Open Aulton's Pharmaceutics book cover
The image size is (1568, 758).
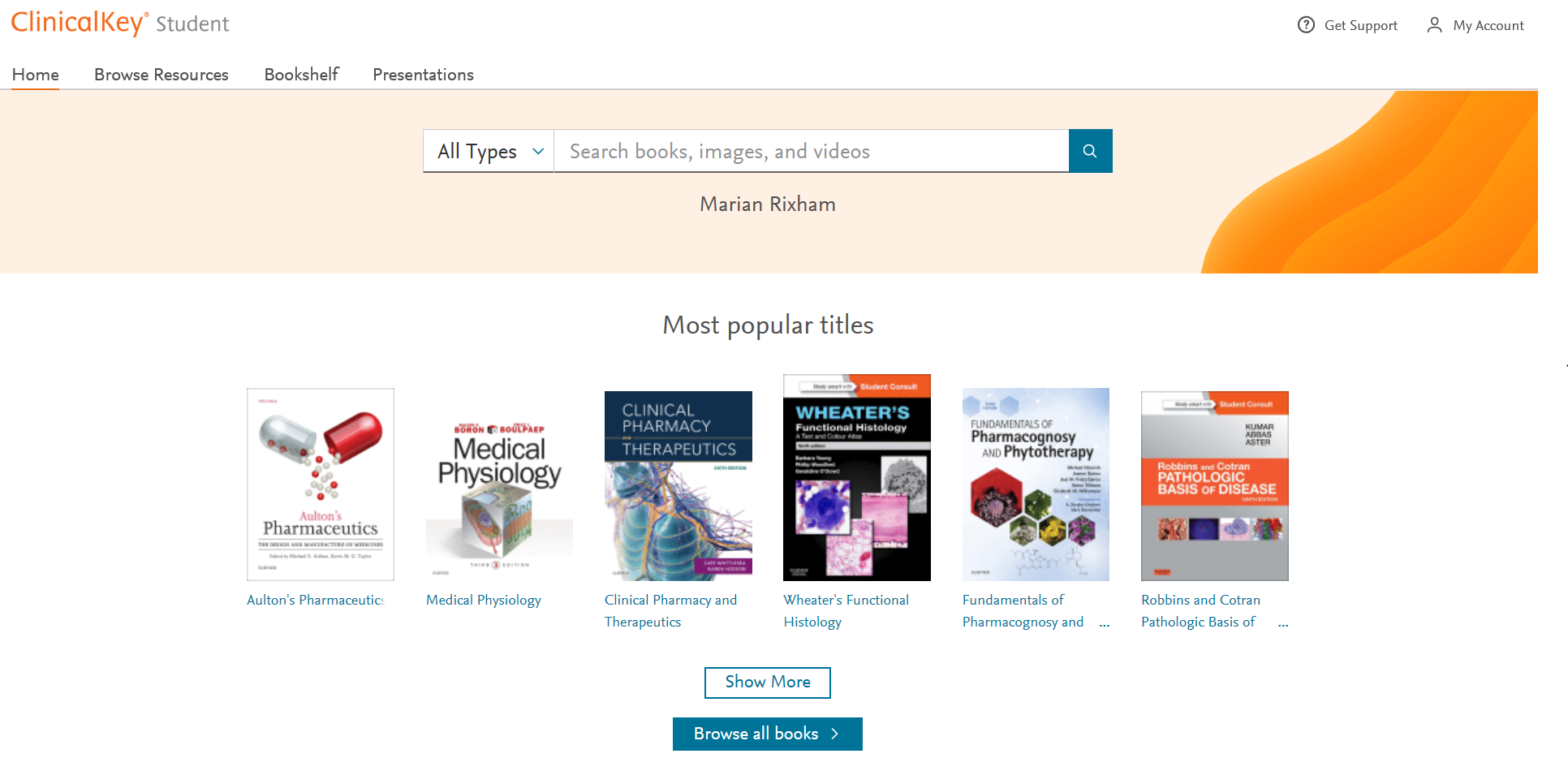321,485
